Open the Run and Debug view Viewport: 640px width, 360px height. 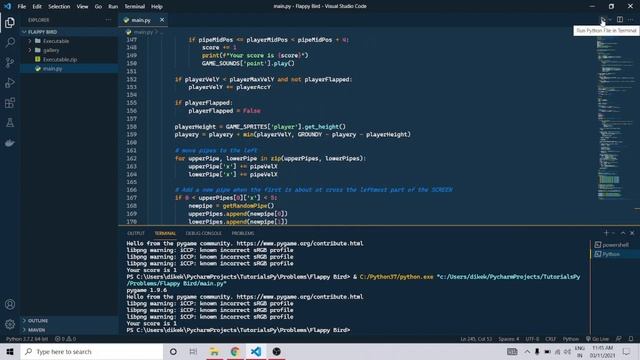[x=10, y=82]
